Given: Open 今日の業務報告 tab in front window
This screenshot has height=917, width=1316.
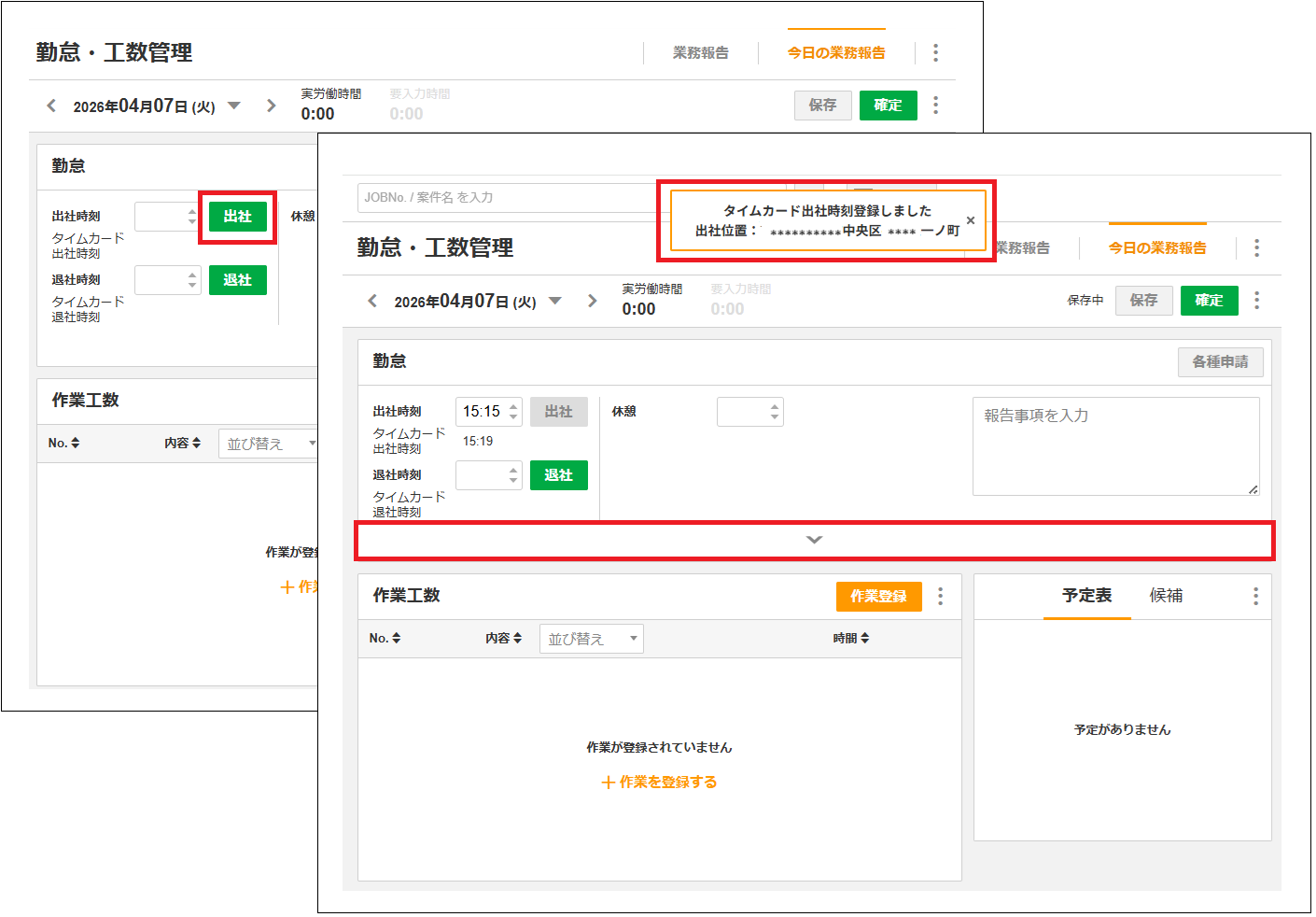Looking at the screenshot, I should (x=1157, y=248).
